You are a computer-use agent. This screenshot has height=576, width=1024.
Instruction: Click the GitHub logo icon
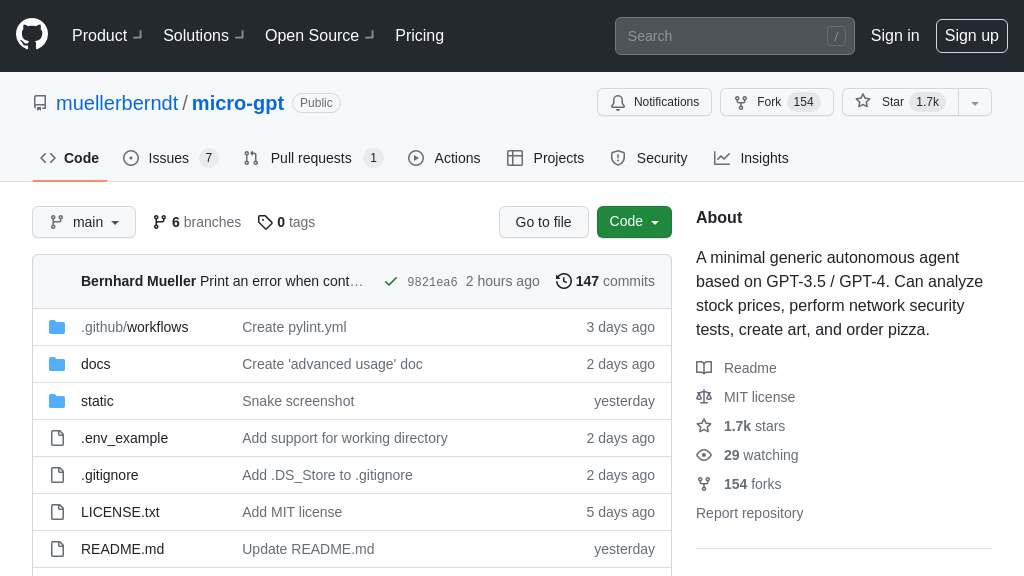[x=32, y=34]
